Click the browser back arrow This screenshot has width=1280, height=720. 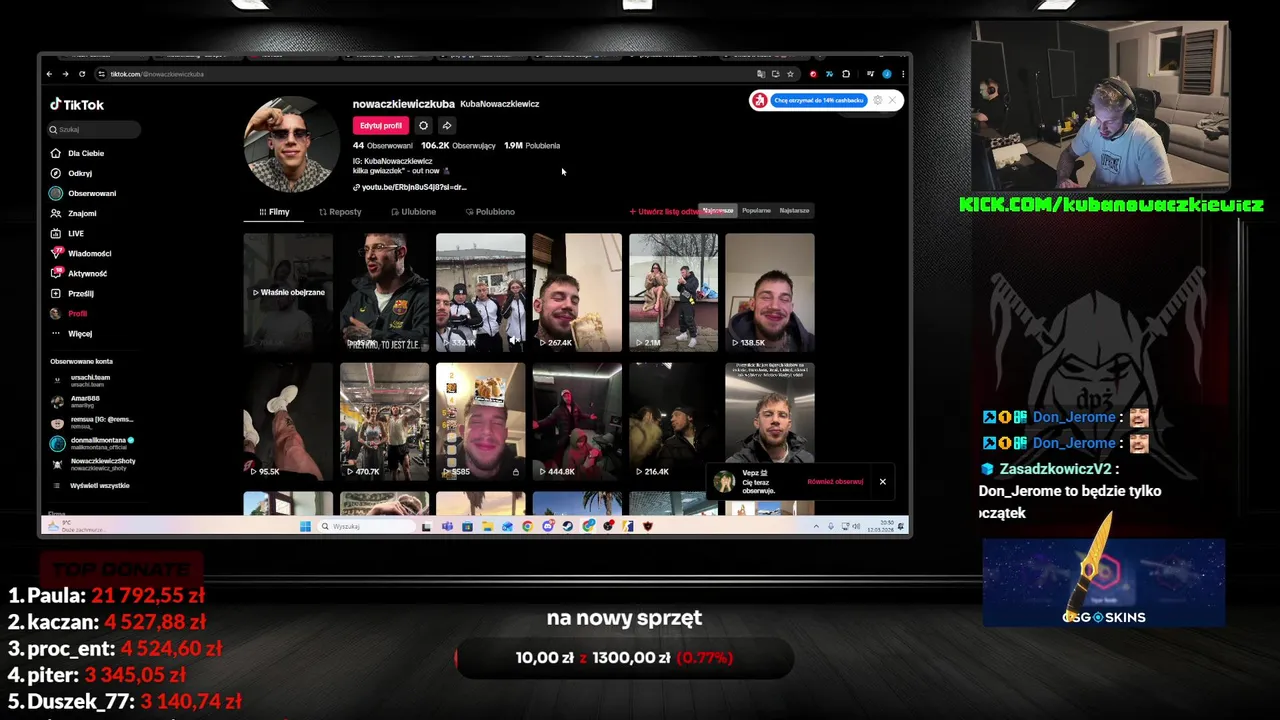[49, 74]
